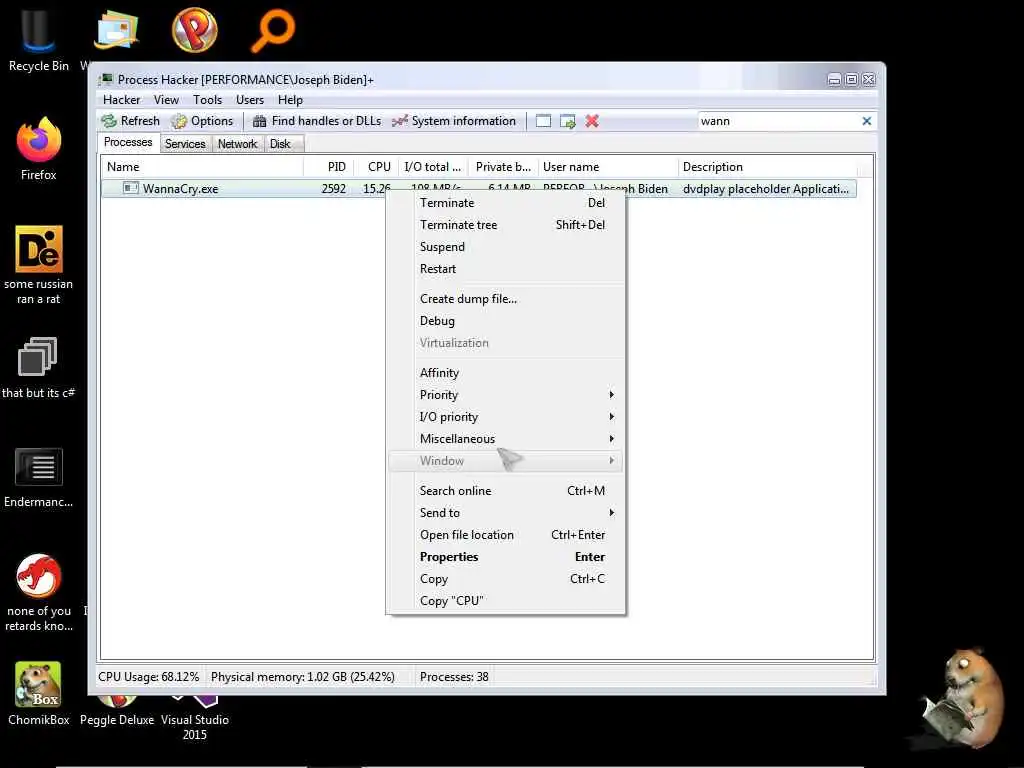Image resolution: width=1024 pixels, height=768 pixels.
Task: Open the Recycle Bin desktop icon
Action: (38, 38)
